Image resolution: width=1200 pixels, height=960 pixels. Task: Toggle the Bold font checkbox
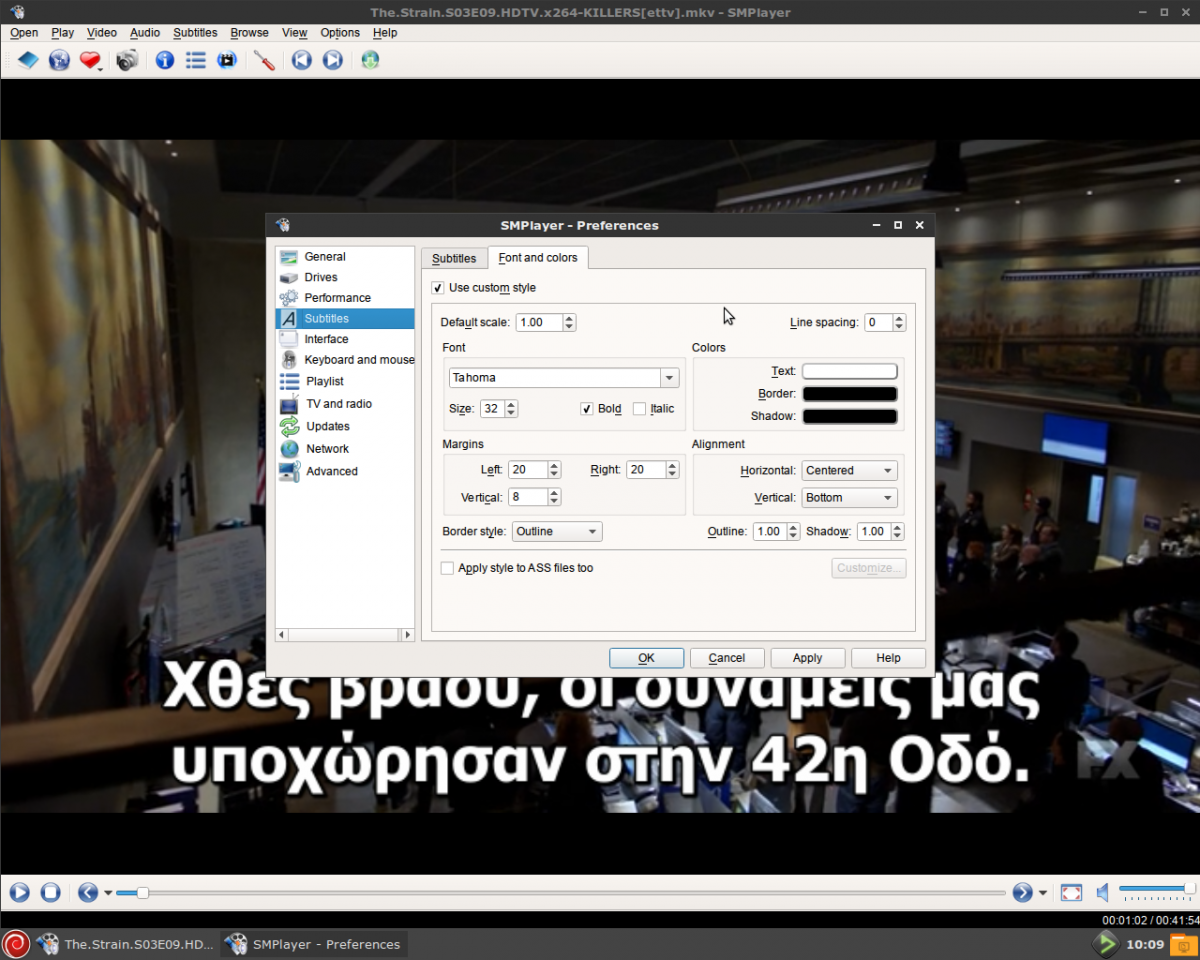[x=587, y=409]
